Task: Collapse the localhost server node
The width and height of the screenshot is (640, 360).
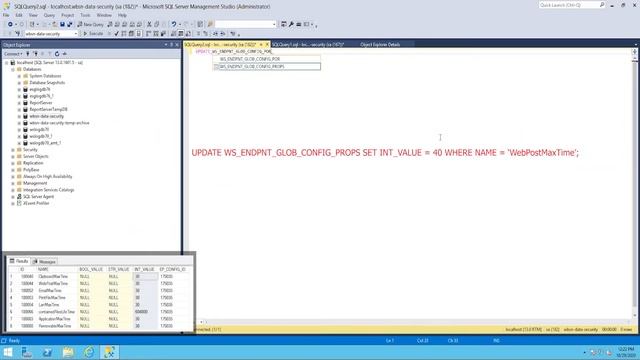Action: pos(7,63)
